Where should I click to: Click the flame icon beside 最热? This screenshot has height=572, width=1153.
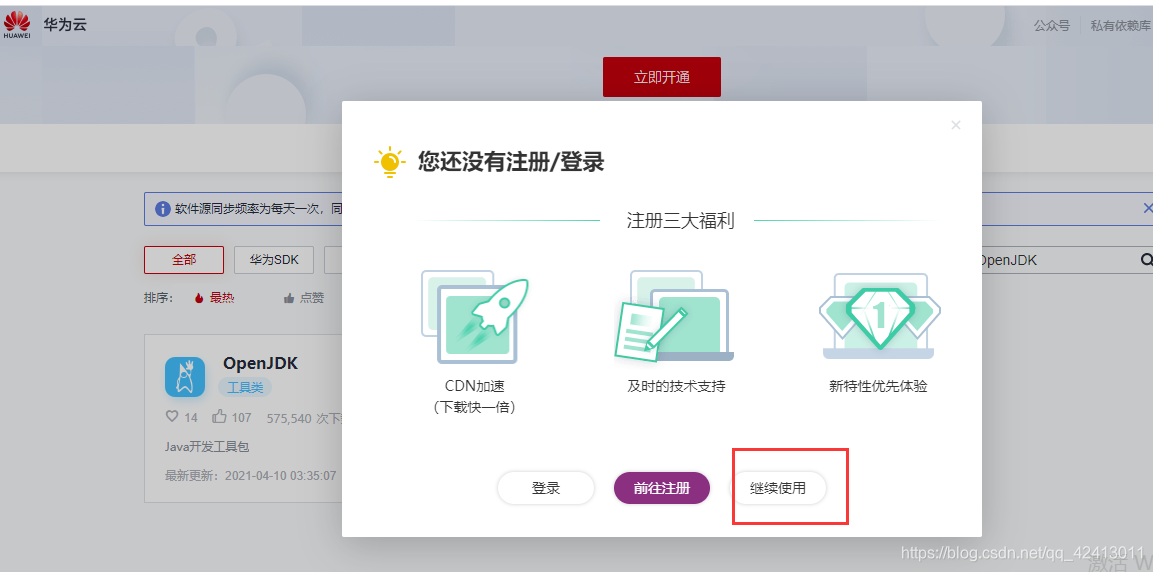point(199,298)
